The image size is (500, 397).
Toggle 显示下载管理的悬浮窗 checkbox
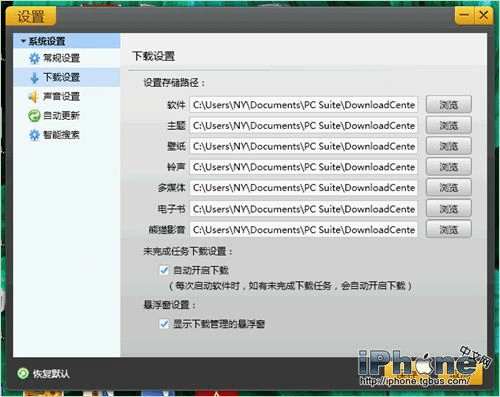point(164,324)
